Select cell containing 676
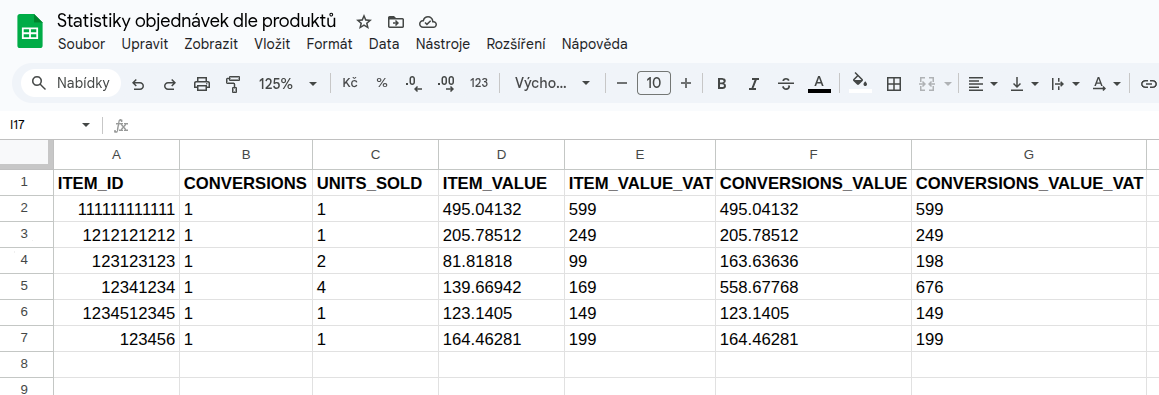 (1028, 287)
